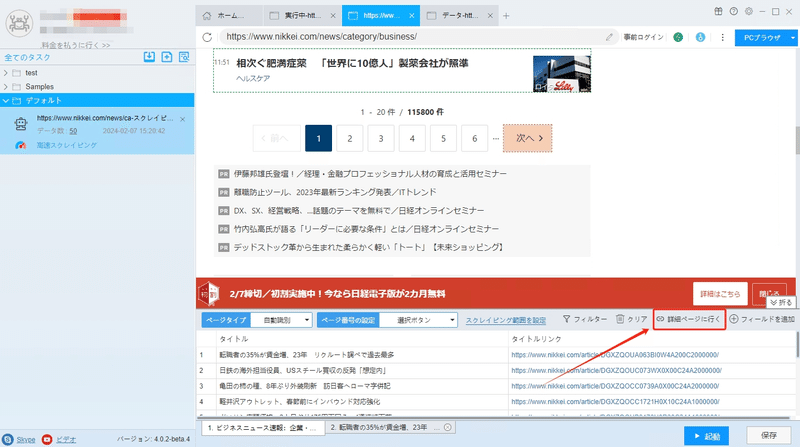800x447 pixels.
Task: Open the 伊藤邦雄氏登壇 PR link
Action: [370, 174]
